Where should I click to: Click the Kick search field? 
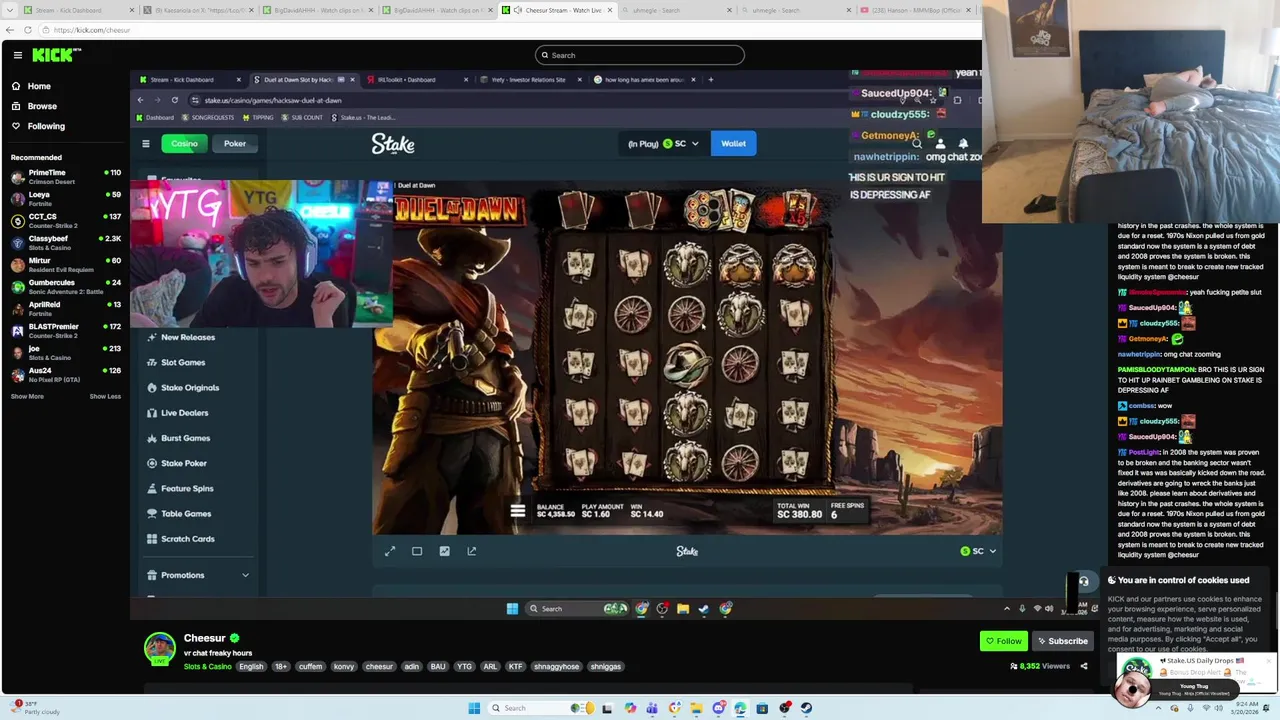point(640,55)
